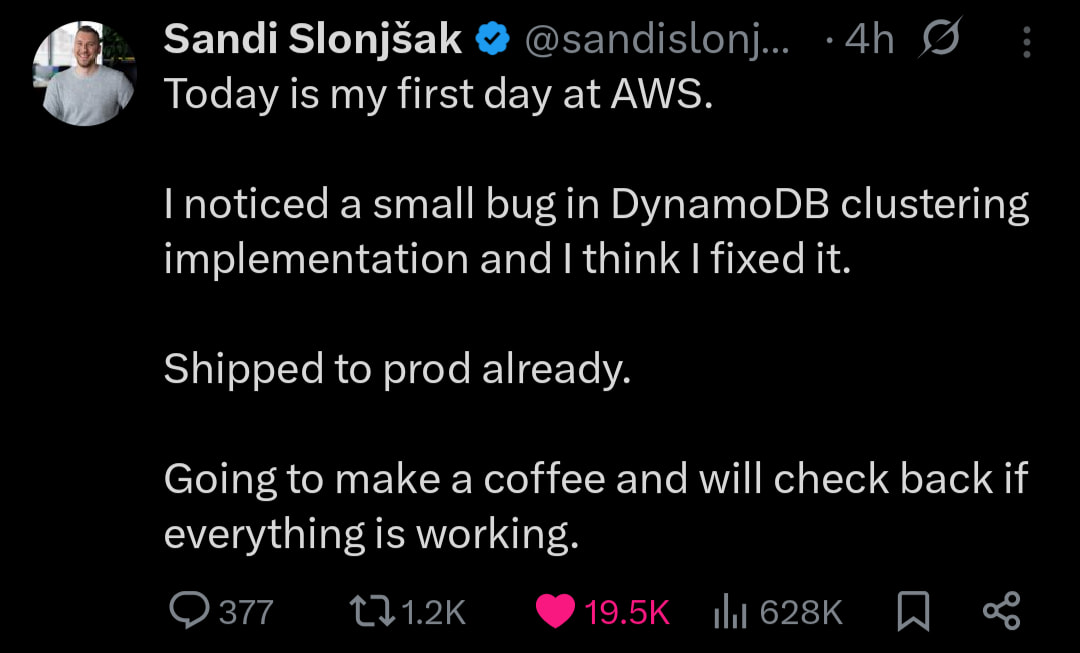The height and width of the screenshot is (653, 1080).
Task: Tap the Grok slashed-circle icon
Action: (x=939, y=40)
